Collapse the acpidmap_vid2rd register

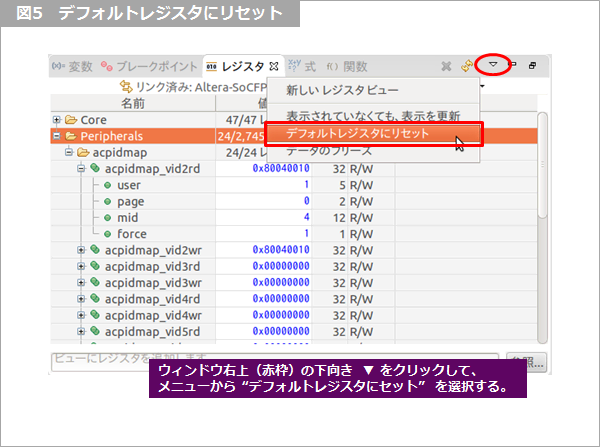82,169
